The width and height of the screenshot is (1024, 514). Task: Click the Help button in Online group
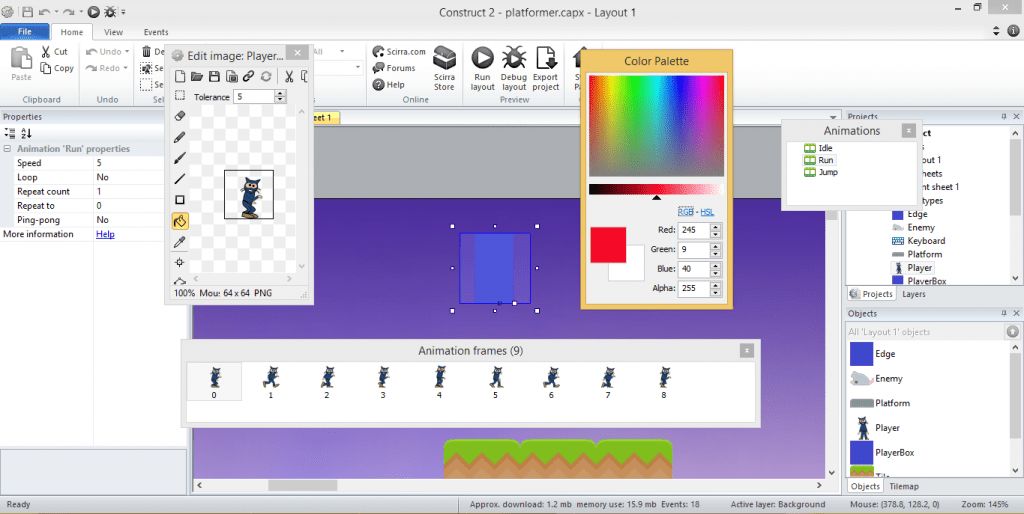click(389, 84)
